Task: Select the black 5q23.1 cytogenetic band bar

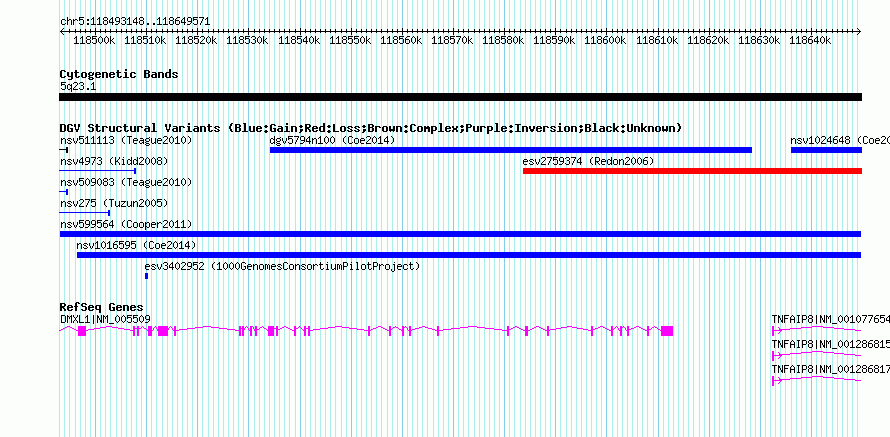Action: point(460,97)
